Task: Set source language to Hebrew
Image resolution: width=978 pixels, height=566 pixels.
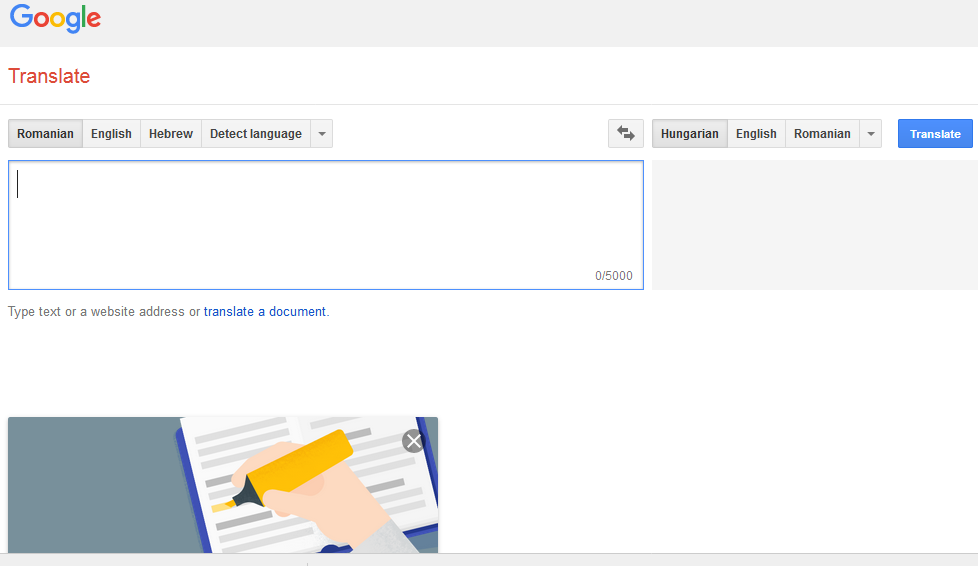Action: [171, 134]
